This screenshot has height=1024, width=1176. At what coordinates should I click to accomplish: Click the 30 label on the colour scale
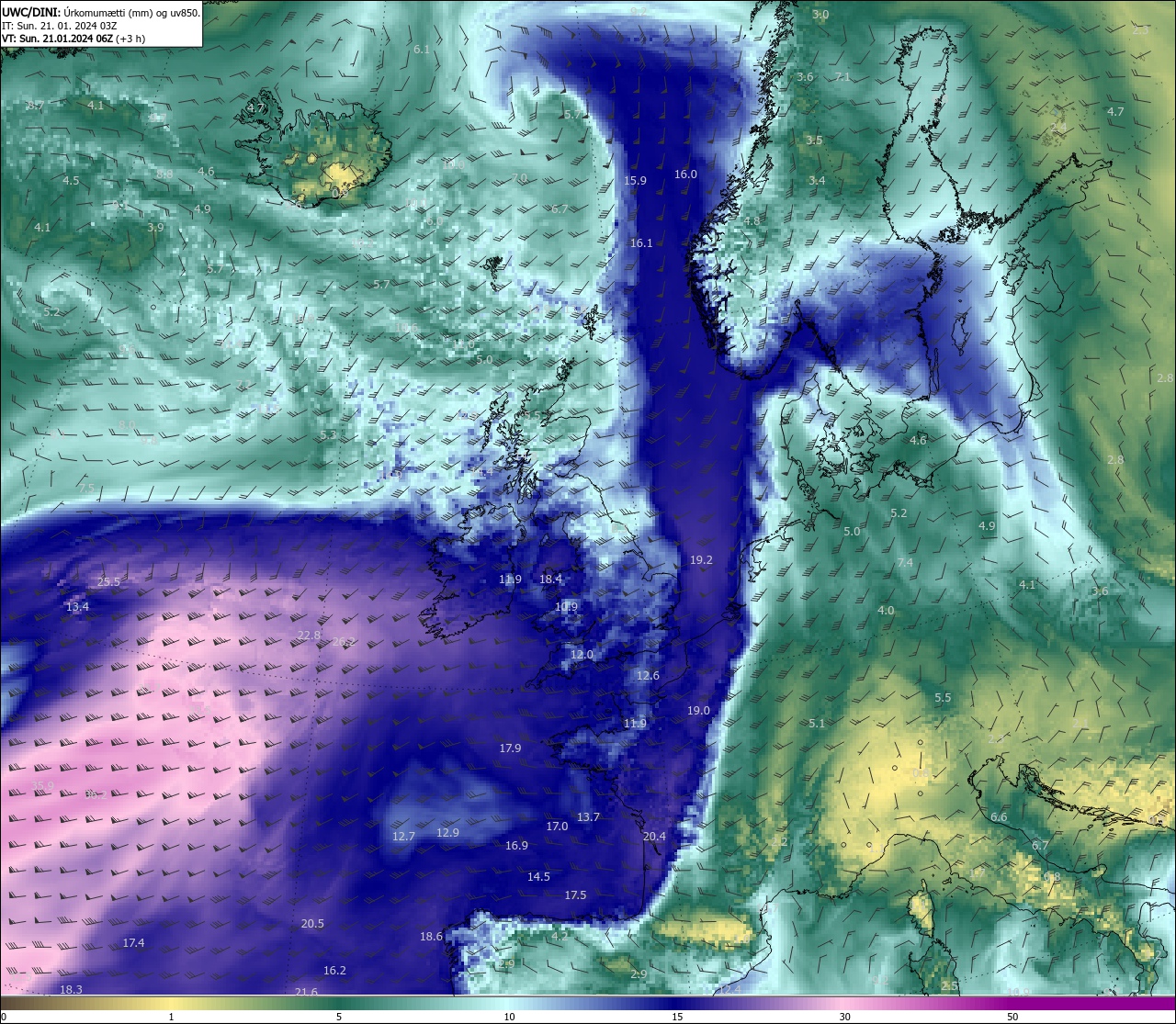(844, 1017)
